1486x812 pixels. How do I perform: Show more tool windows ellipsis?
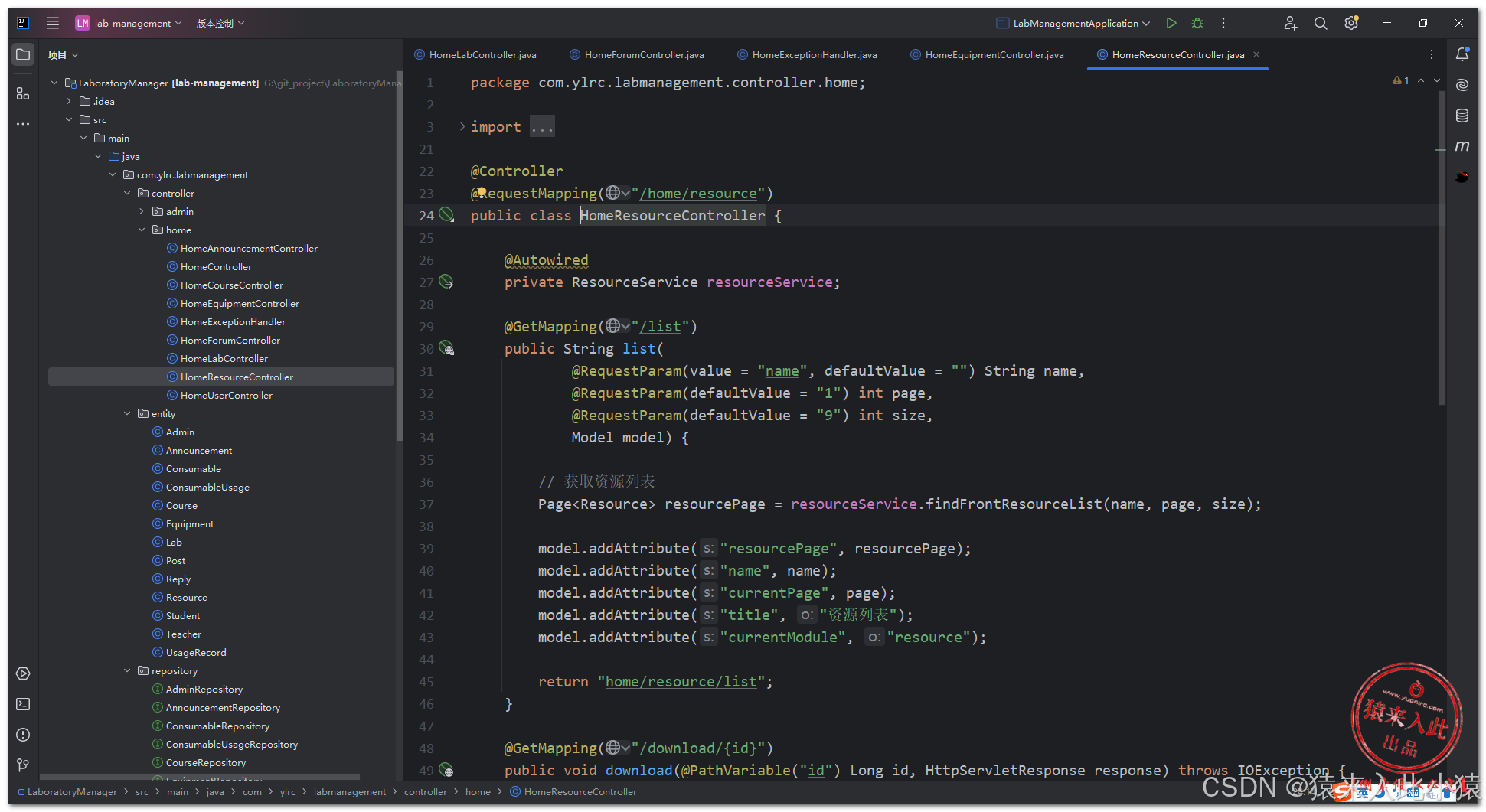point(23,123)
